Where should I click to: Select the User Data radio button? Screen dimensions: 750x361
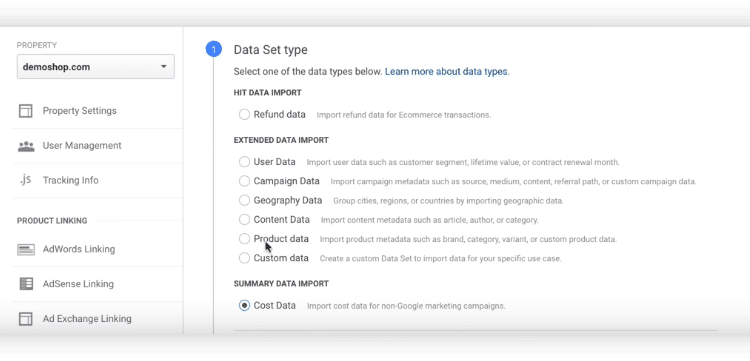[244, 162]
